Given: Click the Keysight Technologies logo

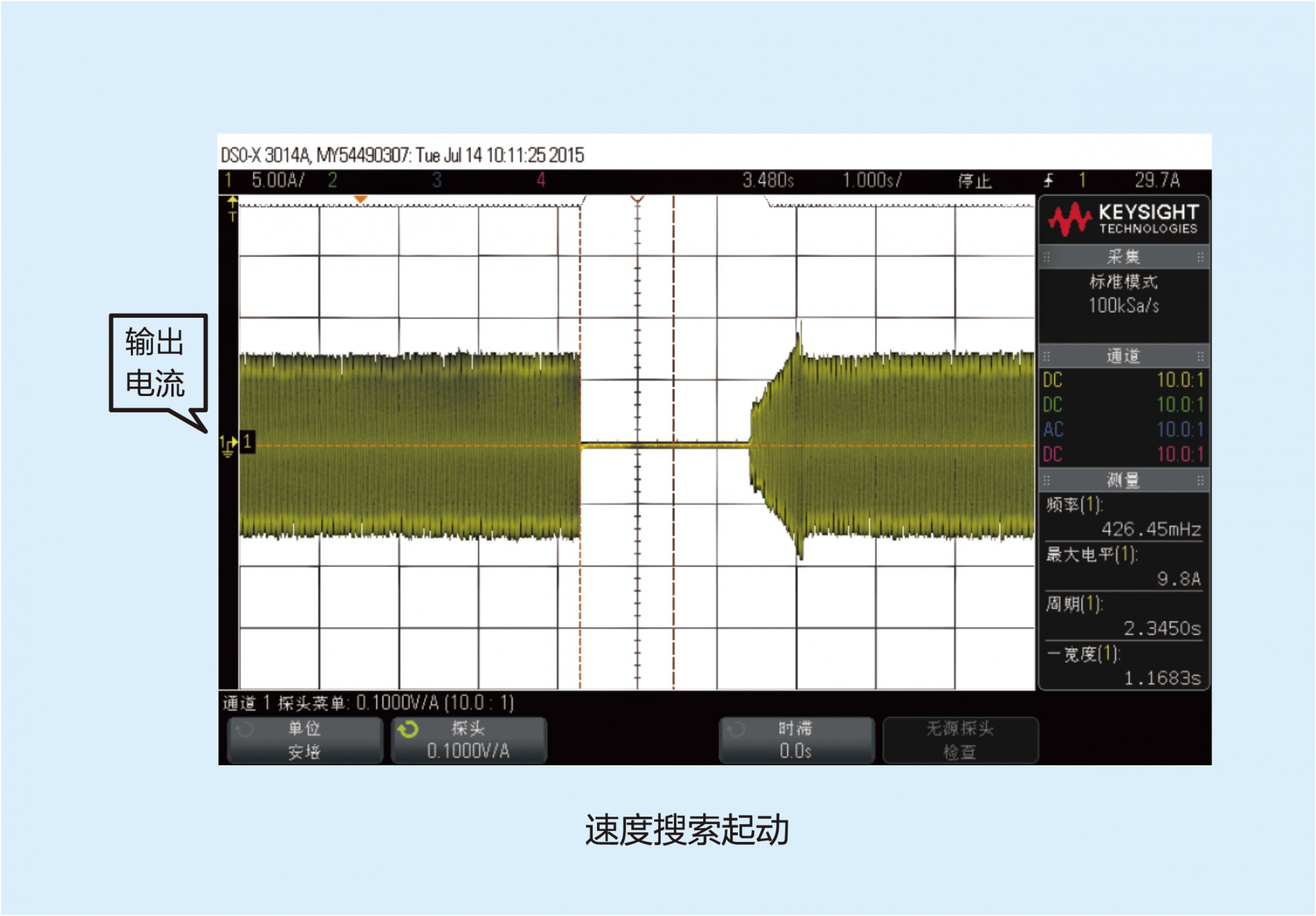Looking at the screenshot, I should (1123, 219).
